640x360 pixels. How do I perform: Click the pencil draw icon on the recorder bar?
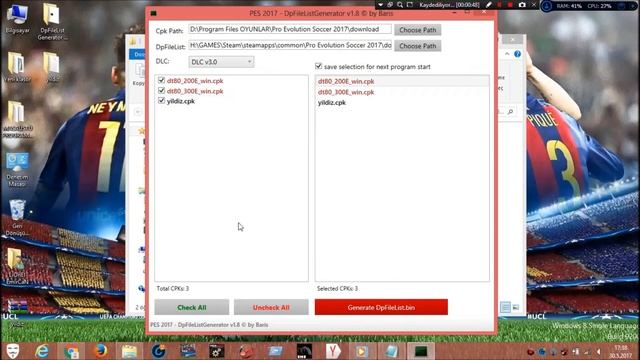[489, 5]
